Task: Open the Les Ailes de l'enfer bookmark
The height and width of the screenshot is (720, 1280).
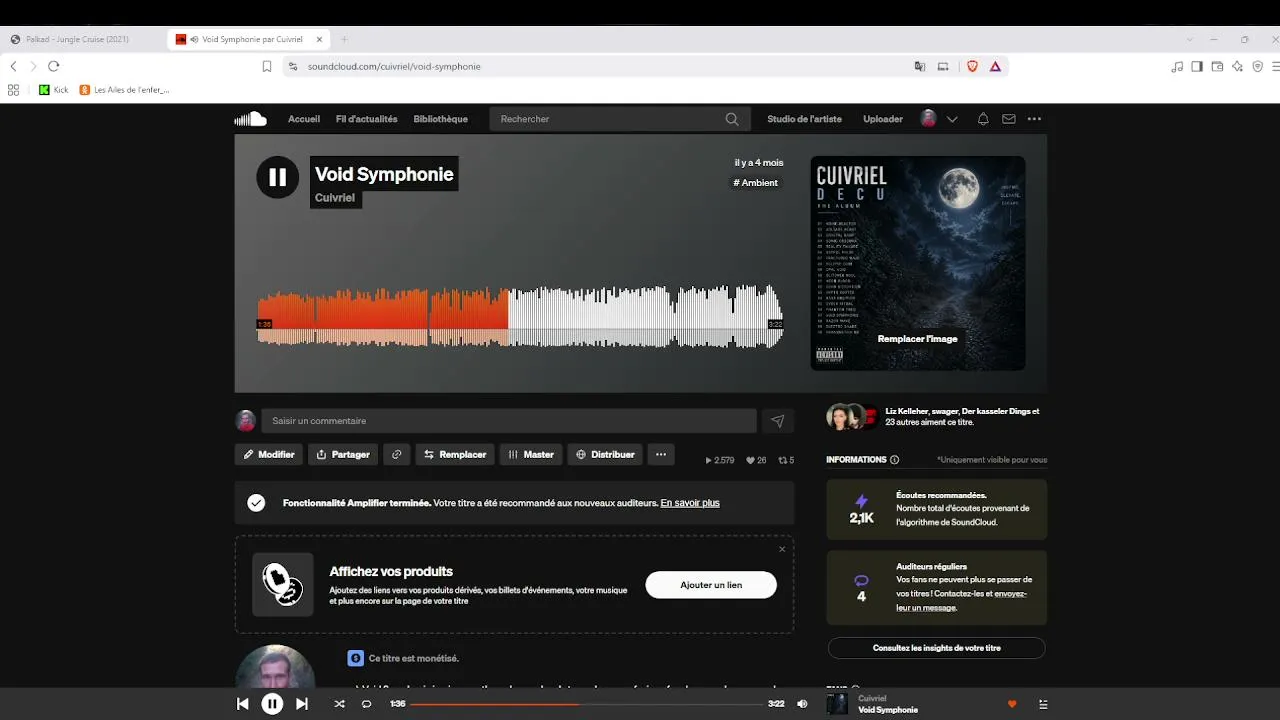Action: [125, 90]
